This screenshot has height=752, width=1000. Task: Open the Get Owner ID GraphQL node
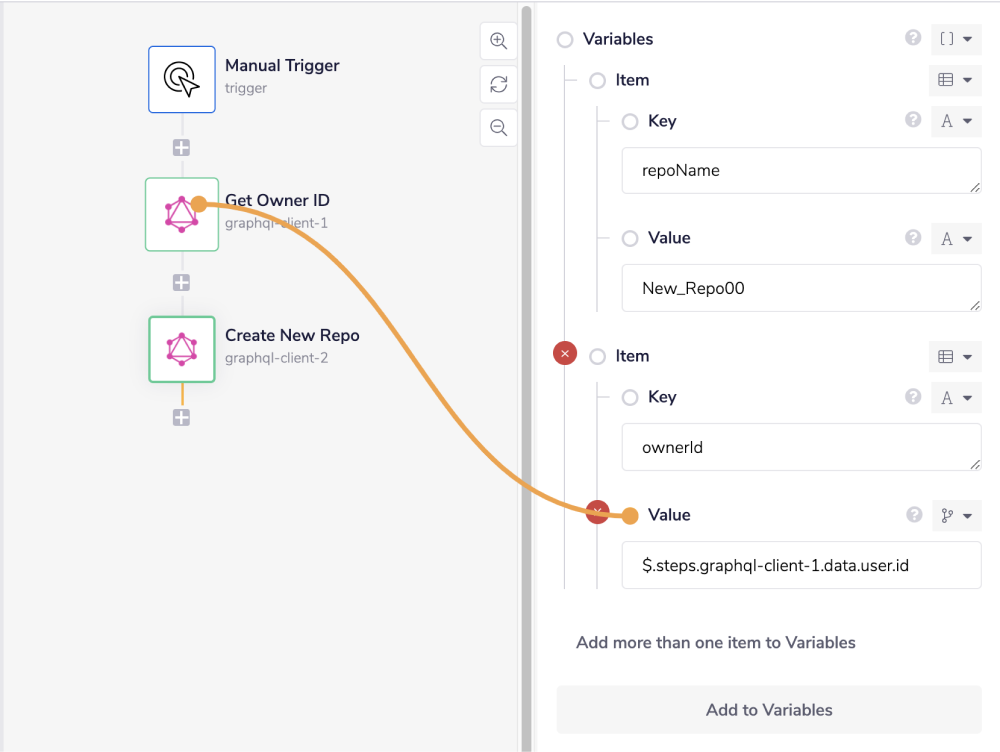coord(181,214)
